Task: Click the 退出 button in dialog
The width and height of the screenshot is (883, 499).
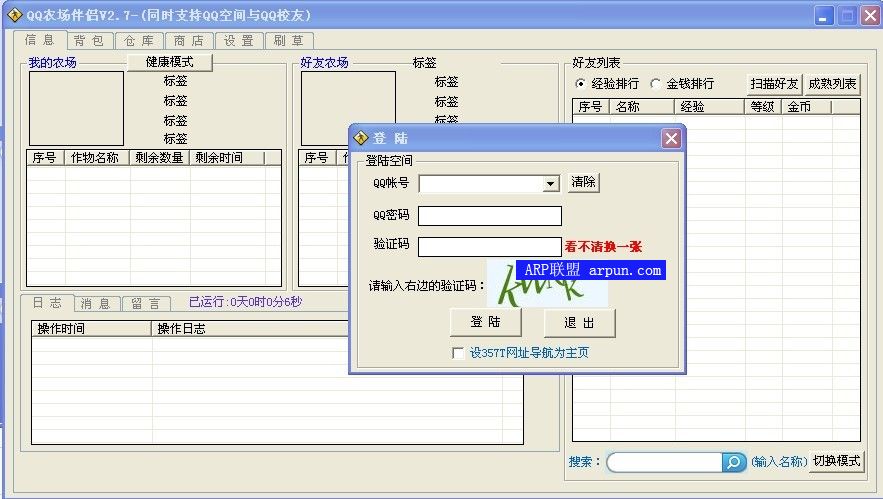Action: coord(579,323)
